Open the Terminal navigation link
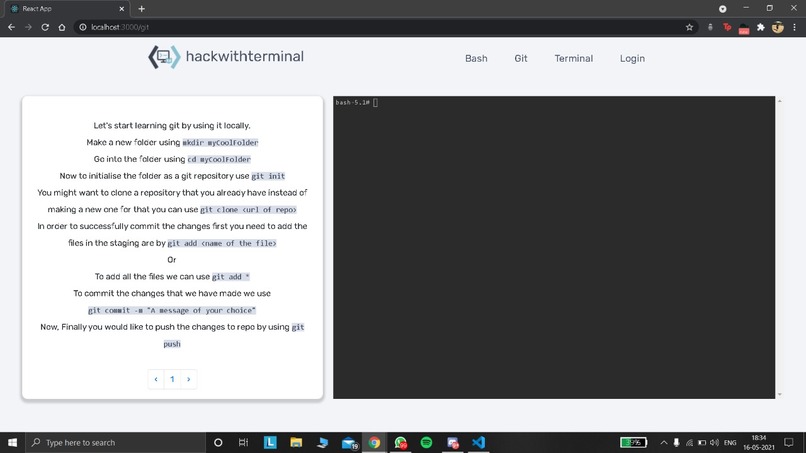The image size is (806, 453). [574, 59]
